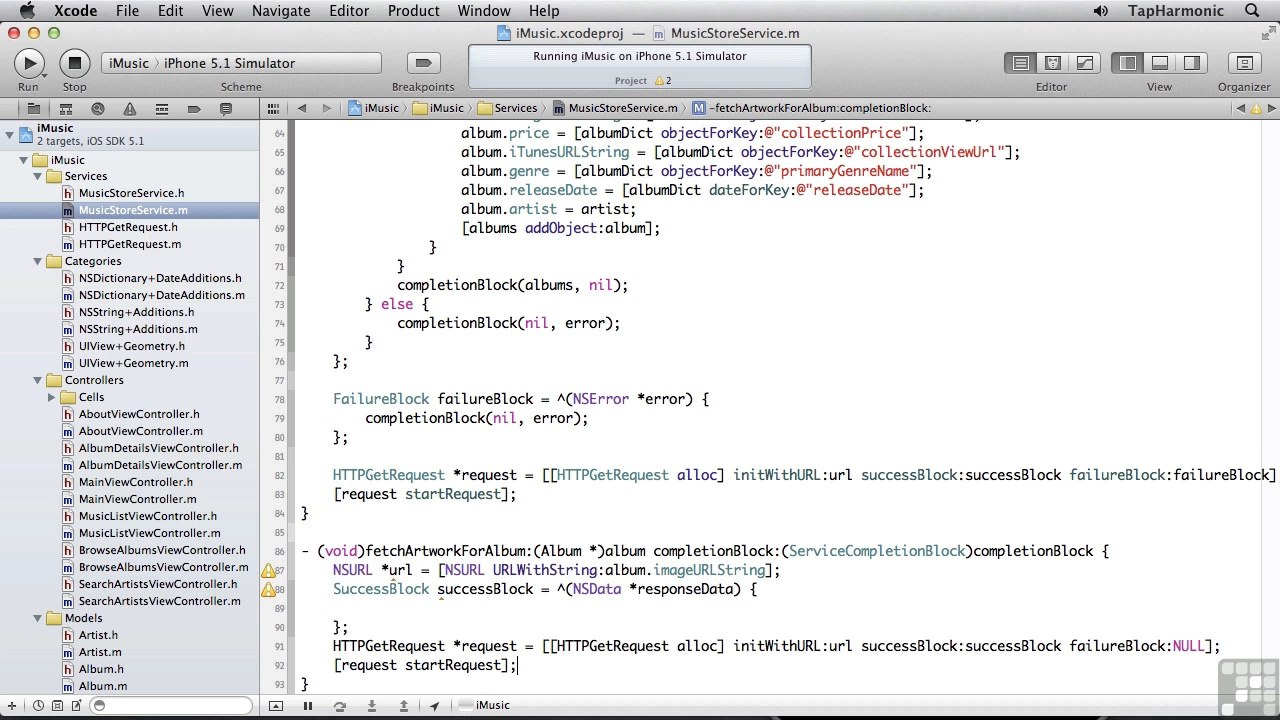Collapse the Controllers group
This screenshot has height=720, width=1280.
39,380
